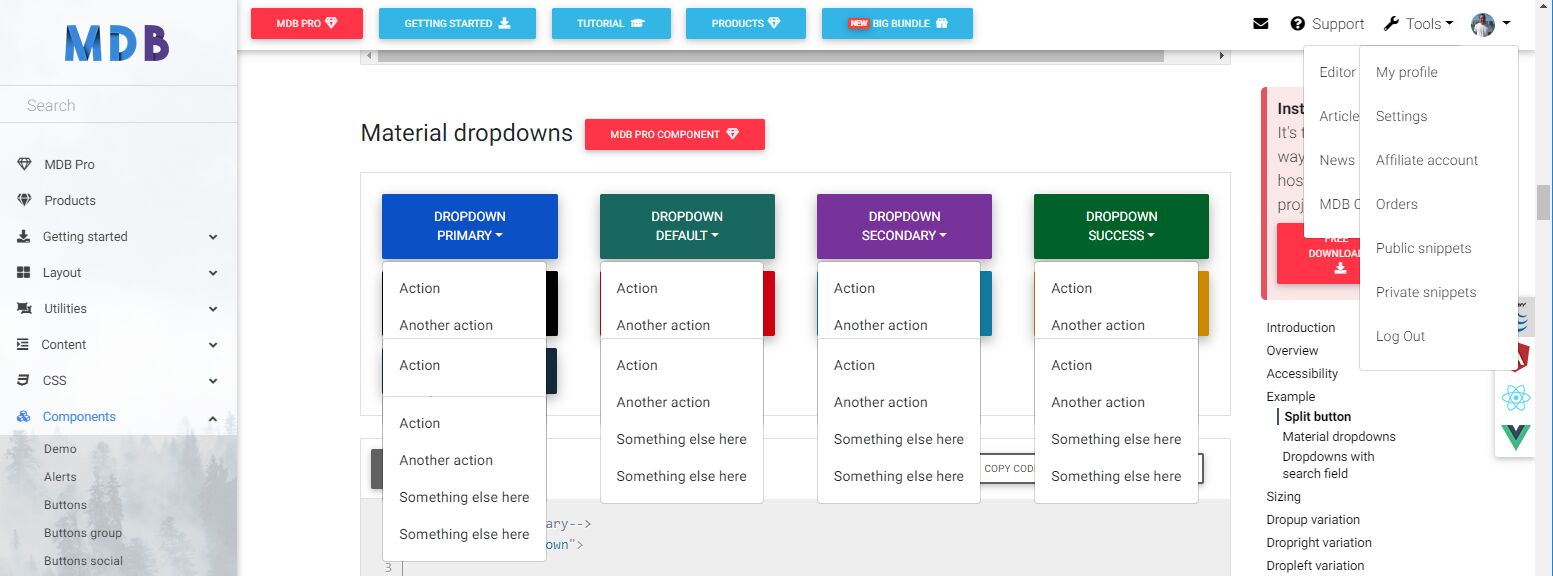Open Private snippets from user menu
The image size is (1553, 576).
click(x=1426, y=292)
